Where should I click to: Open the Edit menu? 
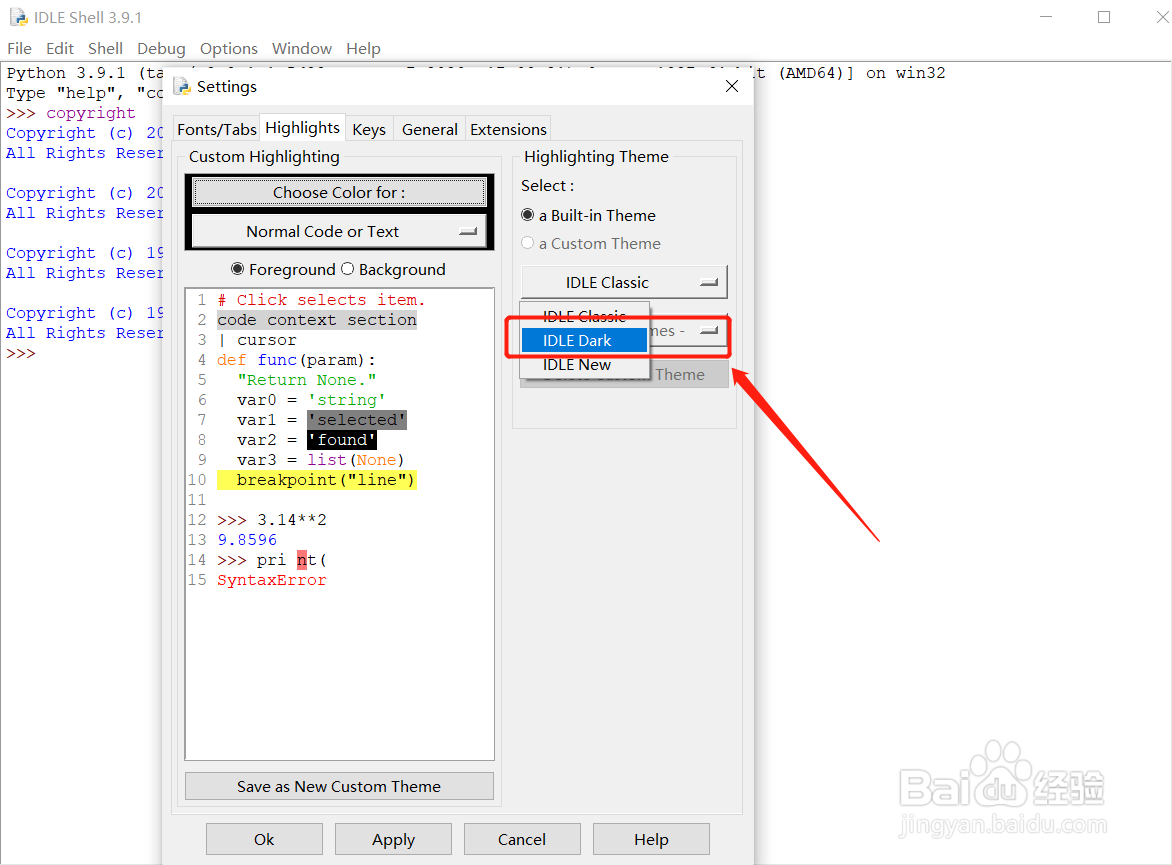tap(60, 49)
